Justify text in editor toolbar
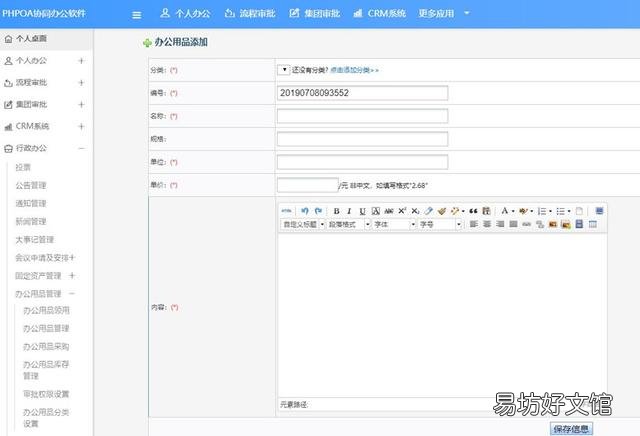The height and width of the screenshot is (436, 640). pos(513,224)
